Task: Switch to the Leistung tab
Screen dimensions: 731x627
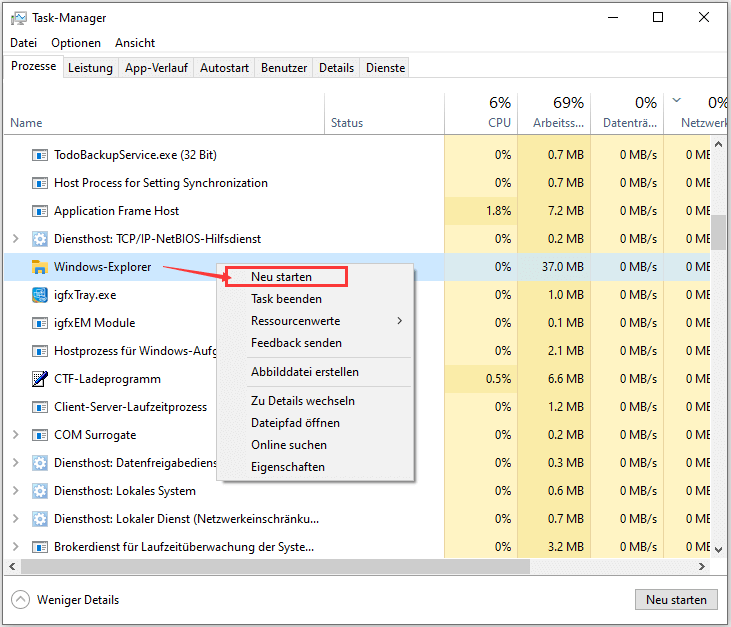Action: [x=90, y=68]
